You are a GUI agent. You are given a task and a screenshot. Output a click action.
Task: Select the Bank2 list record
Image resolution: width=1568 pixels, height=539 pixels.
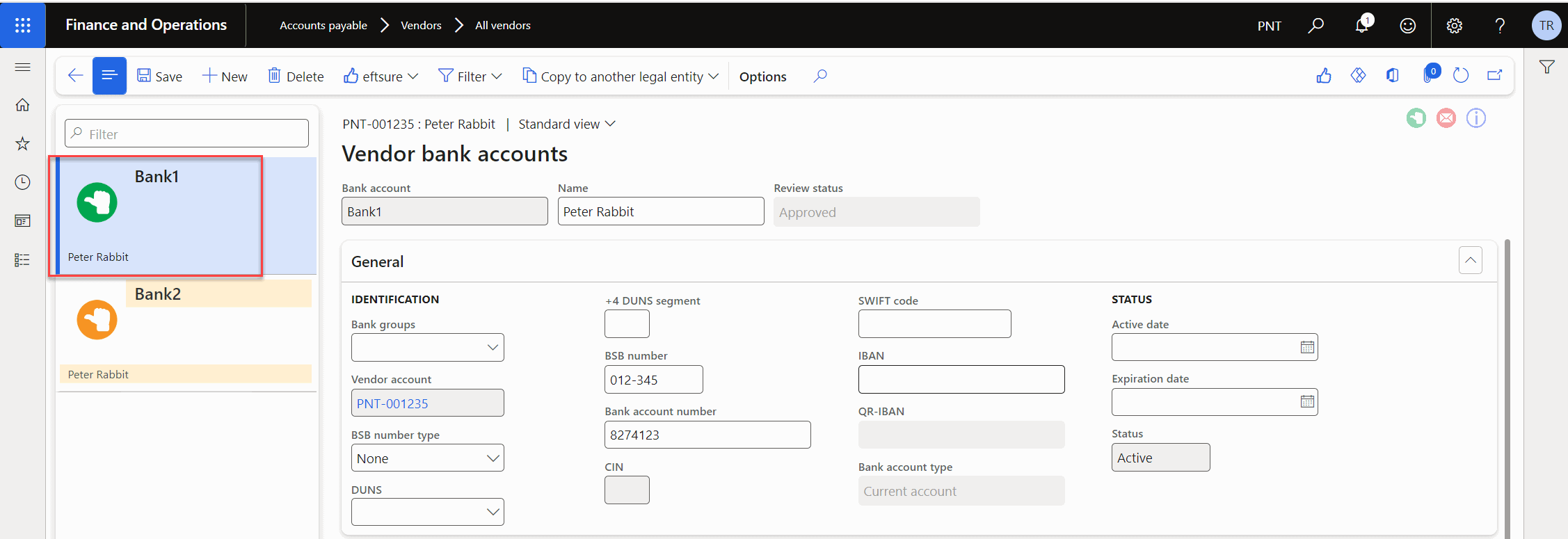click(186, 333)
